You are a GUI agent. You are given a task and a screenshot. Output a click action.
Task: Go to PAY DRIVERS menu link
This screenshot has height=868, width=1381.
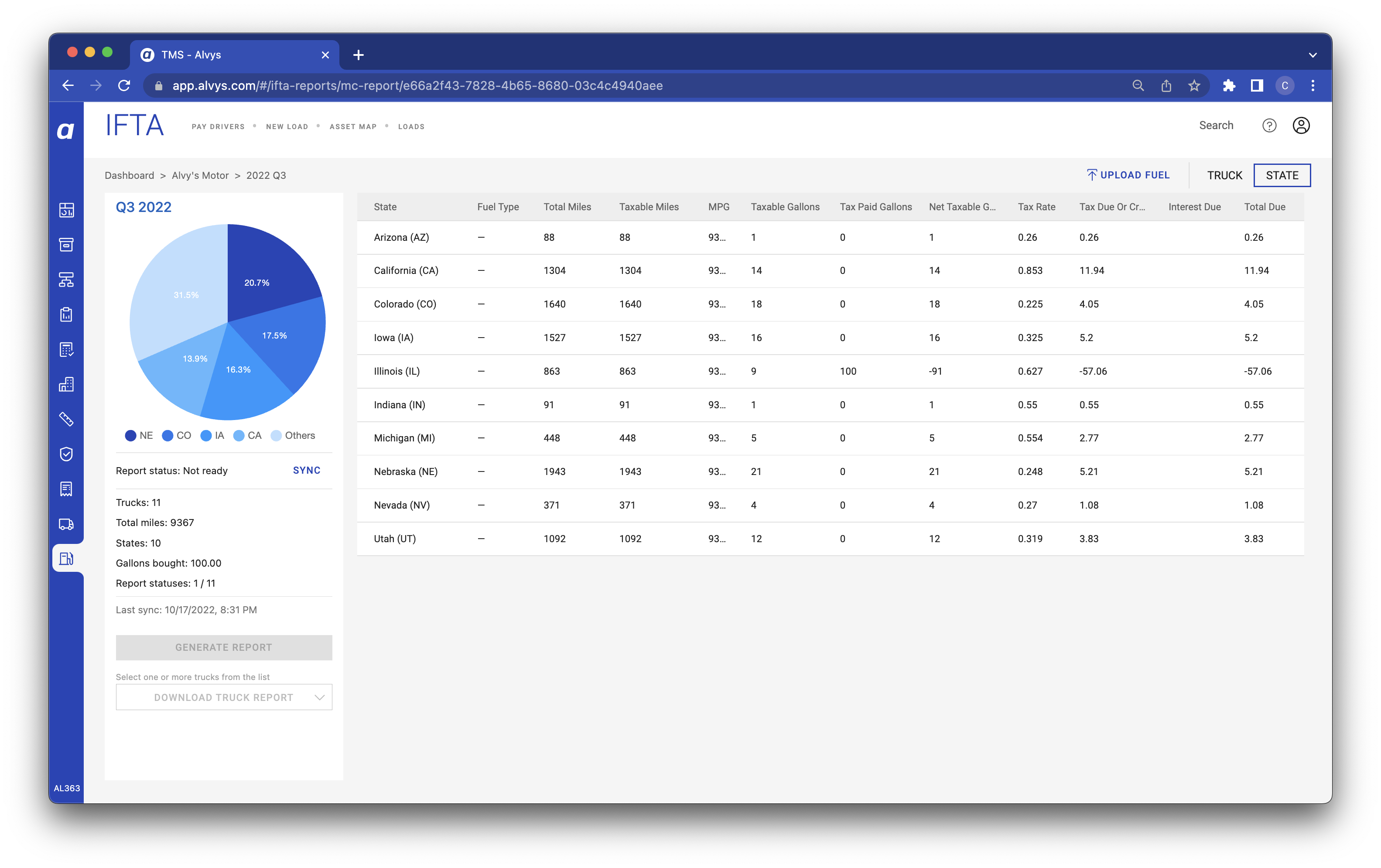click(218, 126)
